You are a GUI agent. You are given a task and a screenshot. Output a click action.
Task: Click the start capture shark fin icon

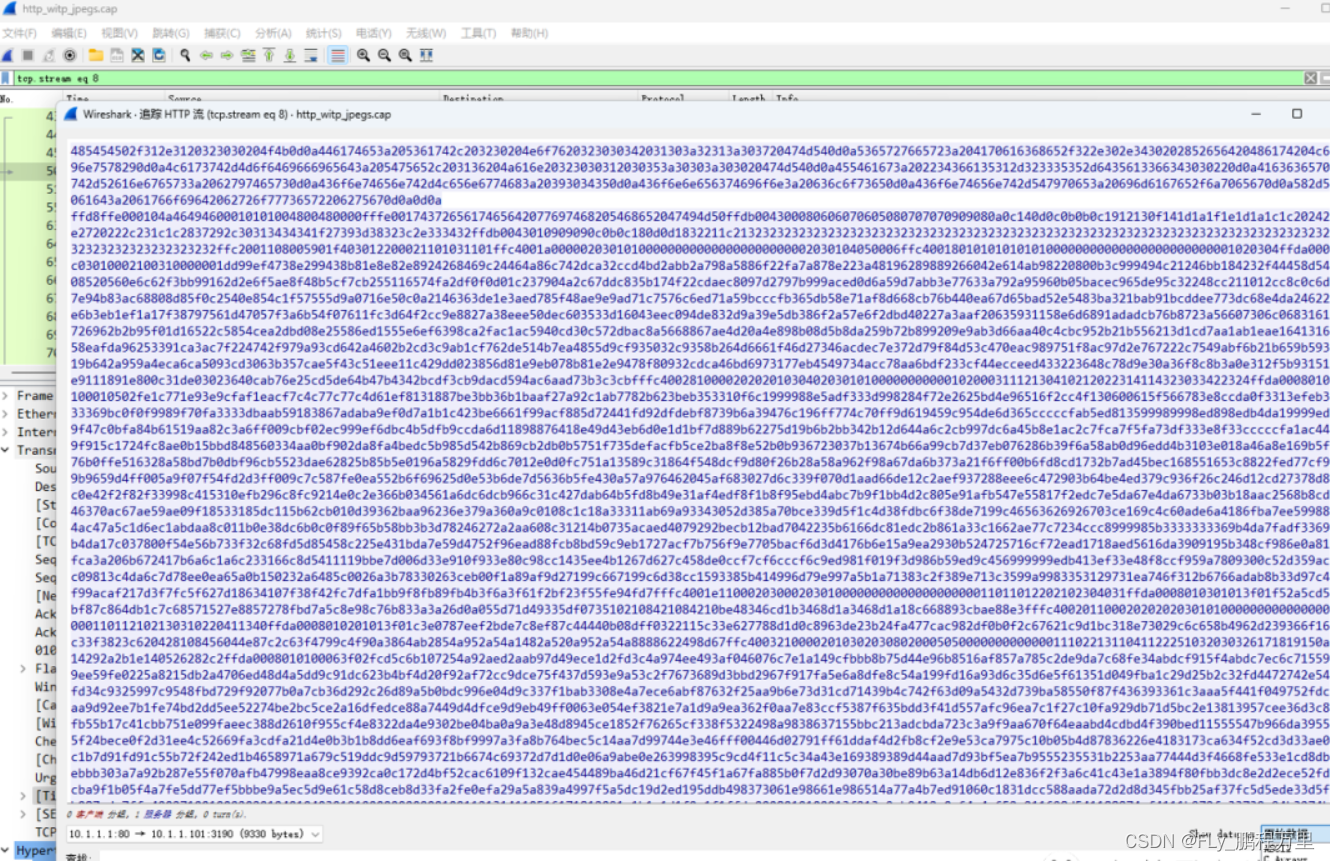coord(8,55)
